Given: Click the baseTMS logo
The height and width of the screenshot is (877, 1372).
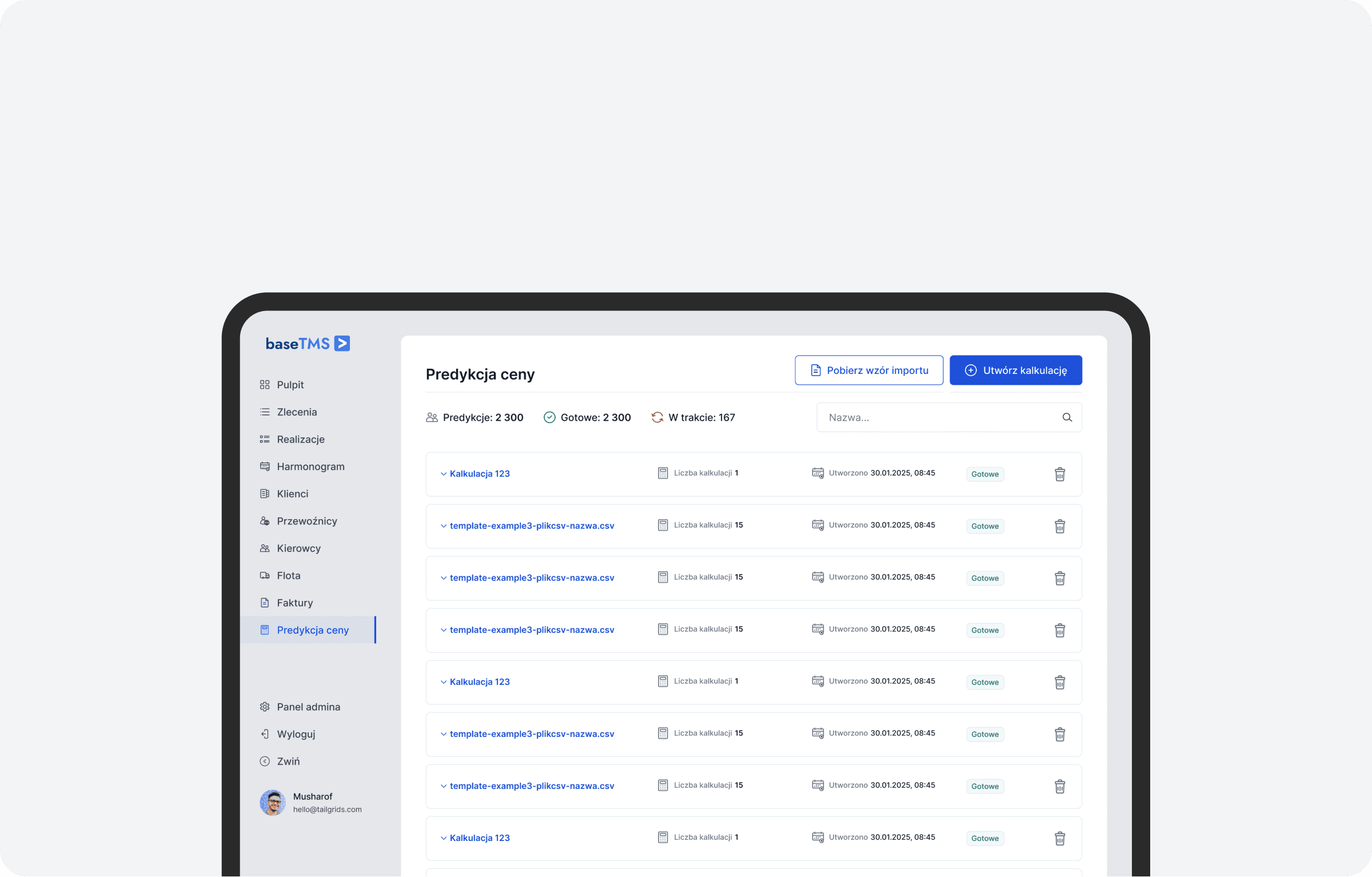Looking at the screenshot, I should point(308,344).
